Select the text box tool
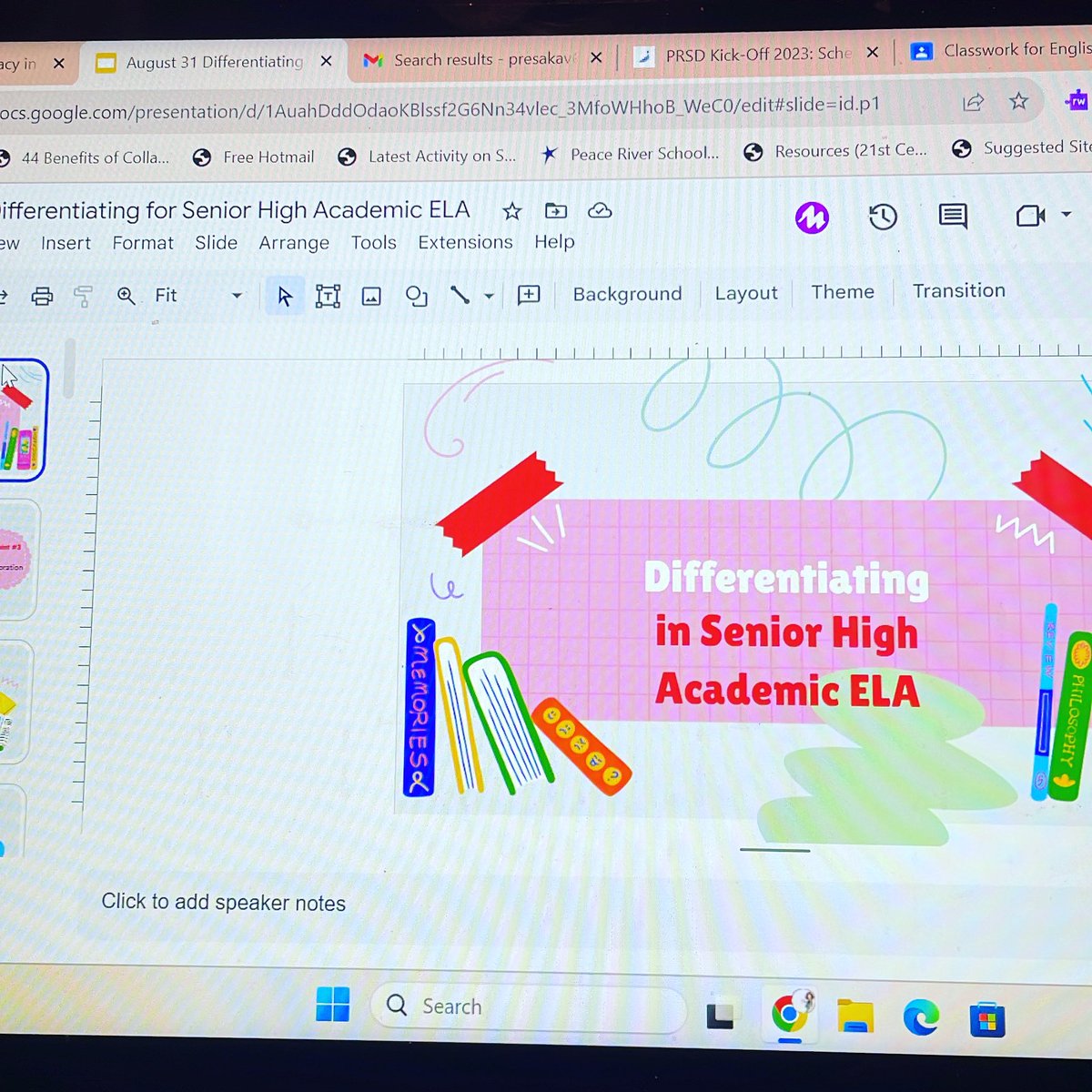The image size is (1092, 1092). pos(328,296)
